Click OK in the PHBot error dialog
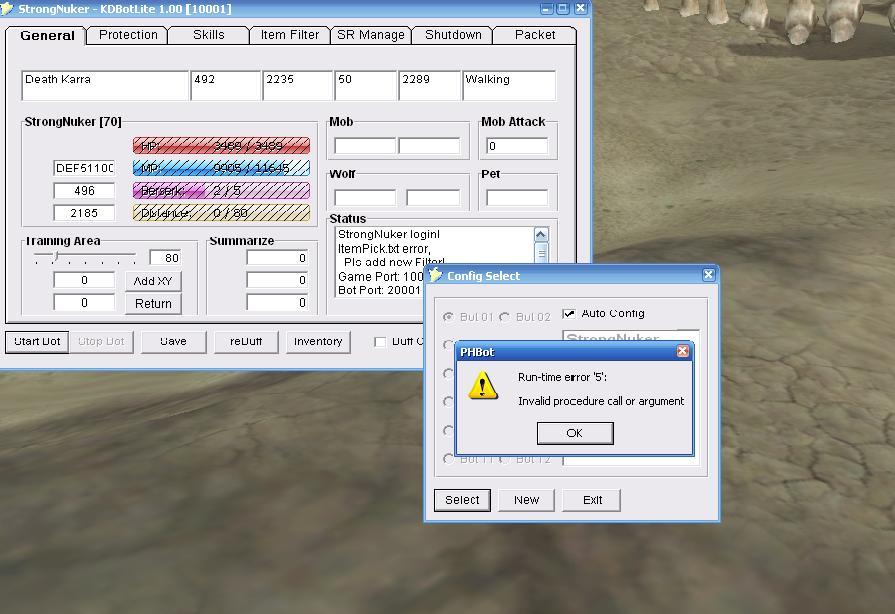Viewport: 895px width, 614px height. click(x=575, y=433)
